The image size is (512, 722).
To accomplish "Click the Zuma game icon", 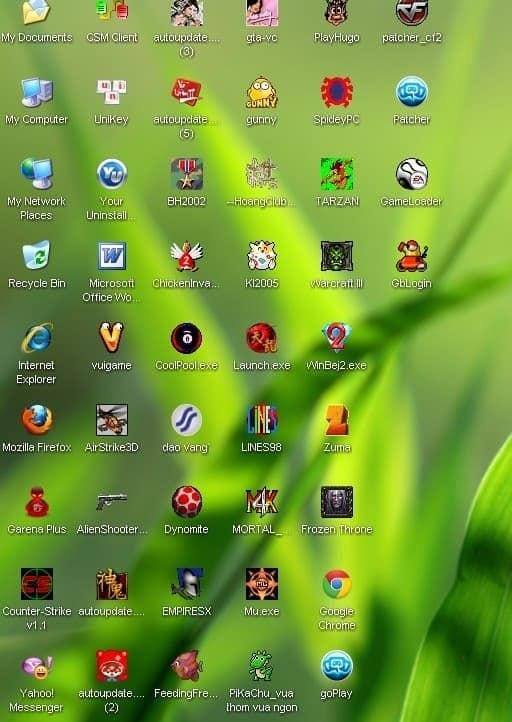I will coord(337,419).
